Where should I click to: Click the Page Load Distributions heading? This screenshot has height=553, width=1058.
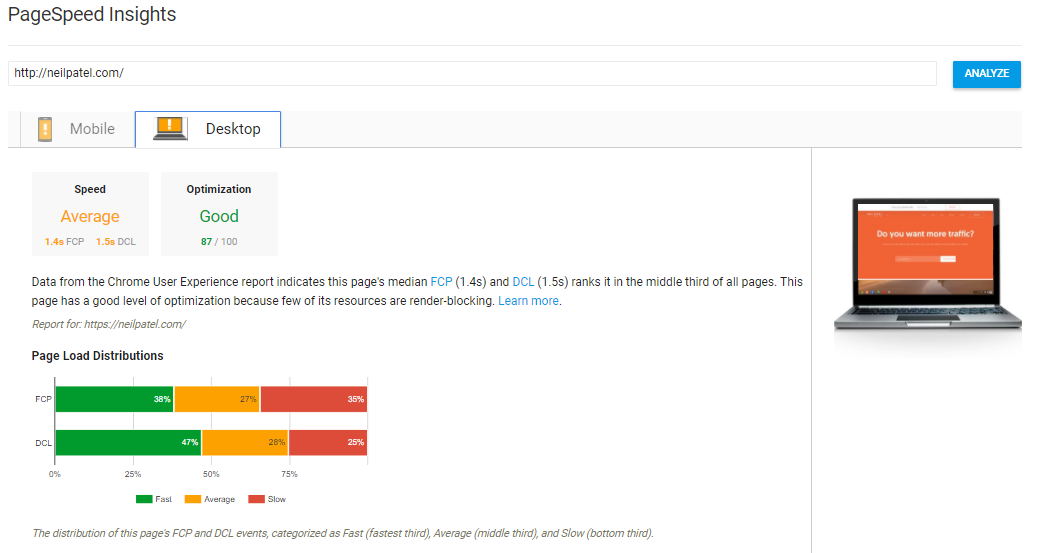(97, 355)
